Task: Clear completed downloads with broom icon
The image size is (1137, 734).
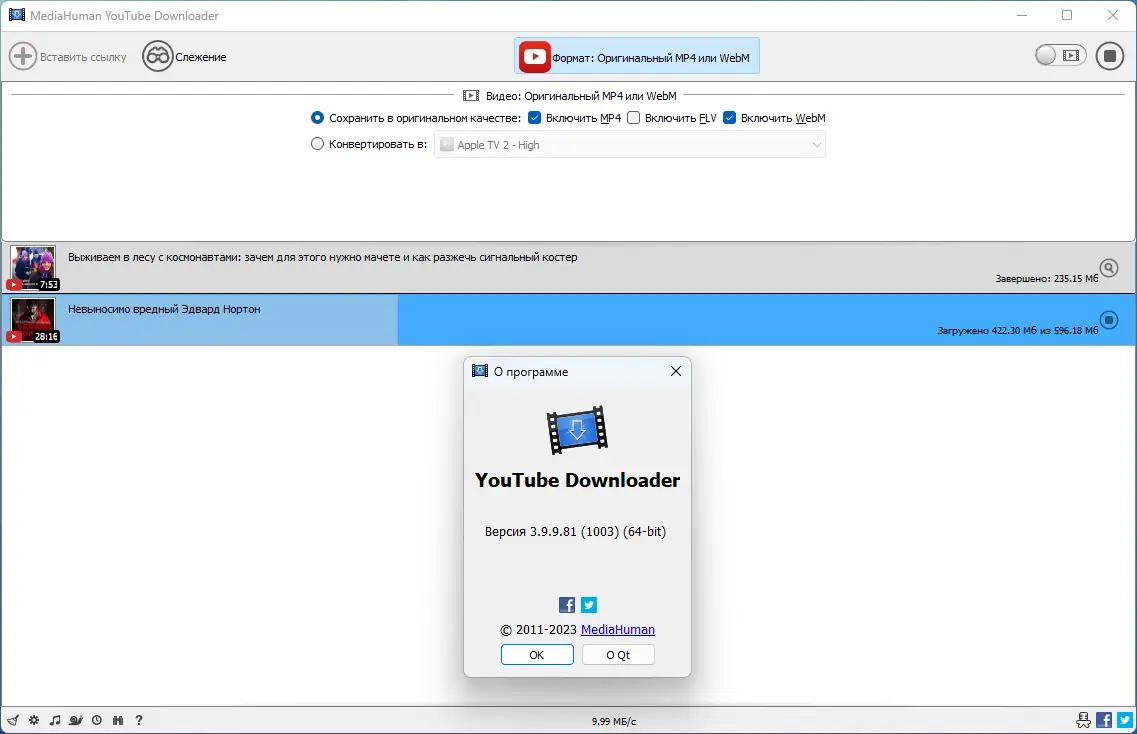Action: click(x=13, y=719)
